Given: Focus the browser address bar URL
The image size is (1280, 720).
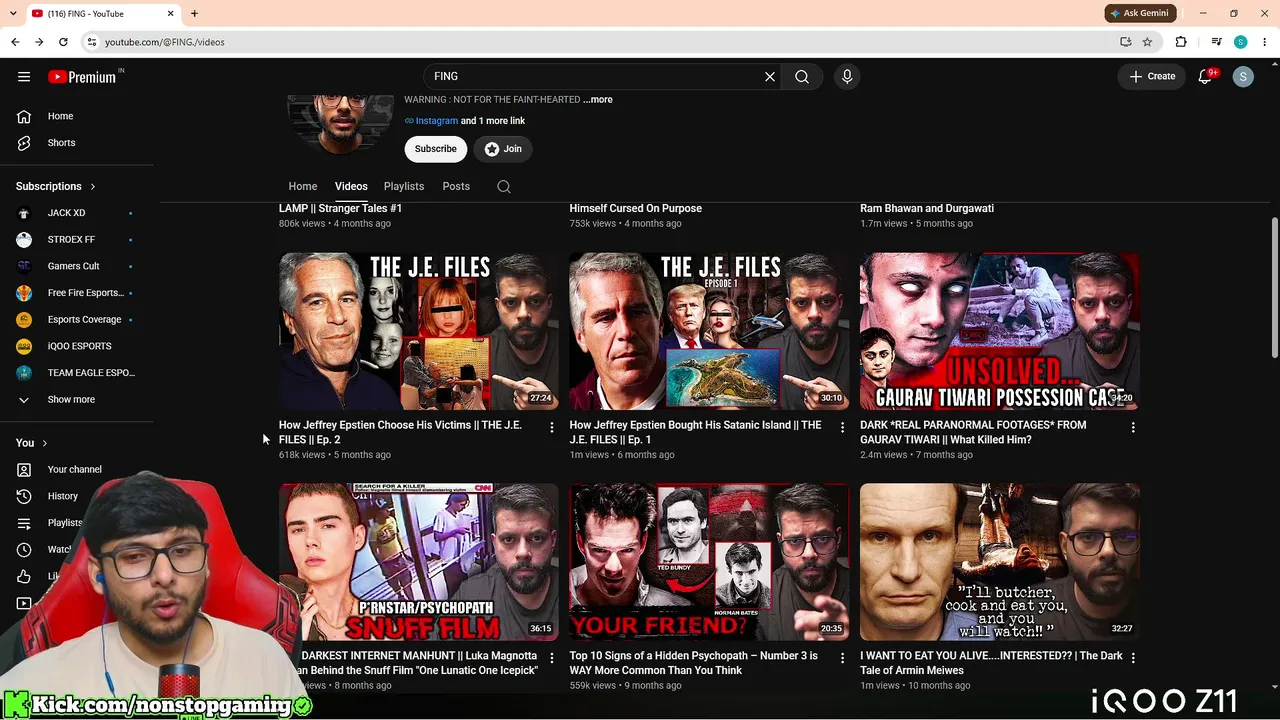Looking at the screenshot, I should [x=600, y=42].
